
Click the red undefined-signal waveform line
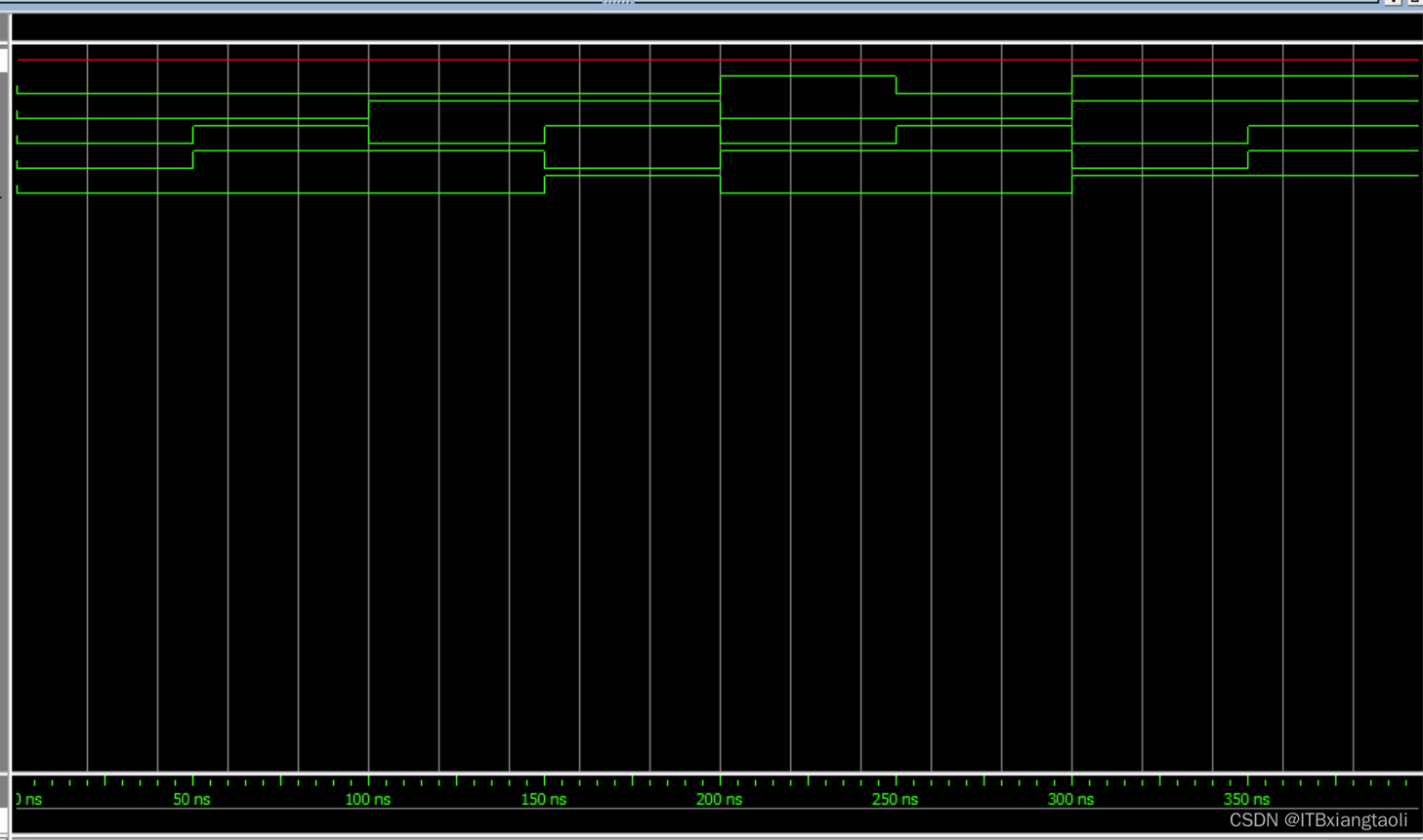tap(718, 60)
